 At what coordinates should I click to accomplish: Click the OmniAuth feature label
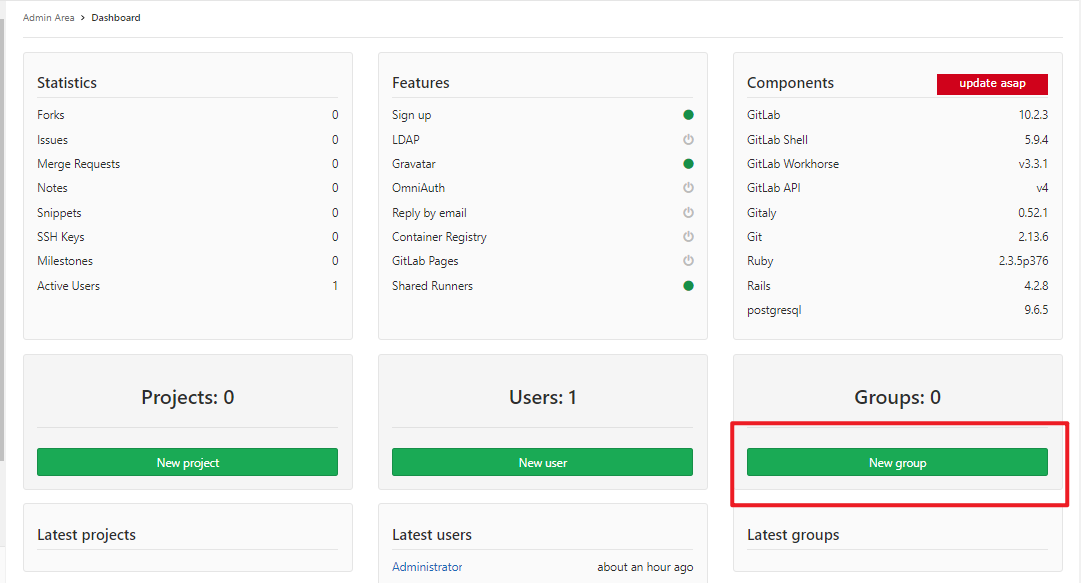[x=418, y=188]
